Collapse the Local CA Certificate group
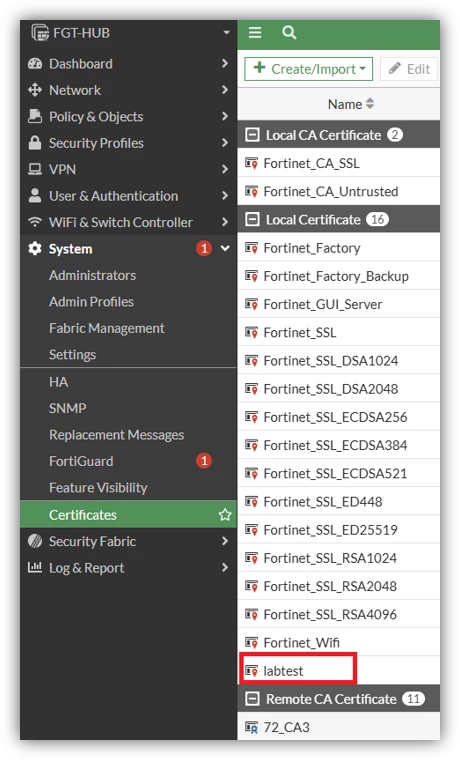The width and height of the screenshot is (460, 760). point(252,135)
